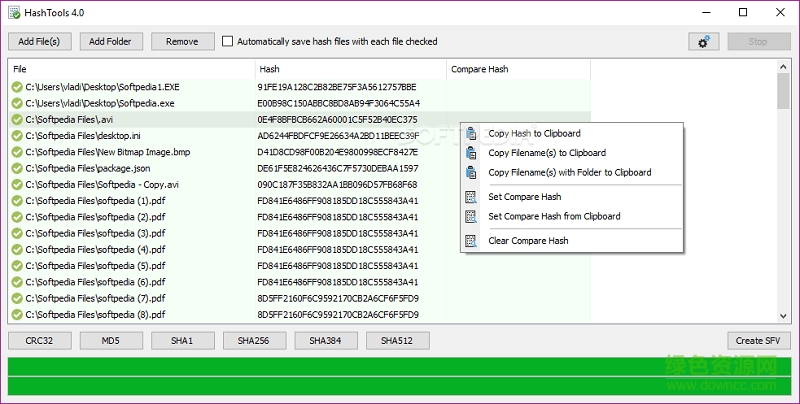Click hash E00B98C150ABBC8BD8AB94F3064C55A4
Screen dimensions: 800x404
pos(339,104)
